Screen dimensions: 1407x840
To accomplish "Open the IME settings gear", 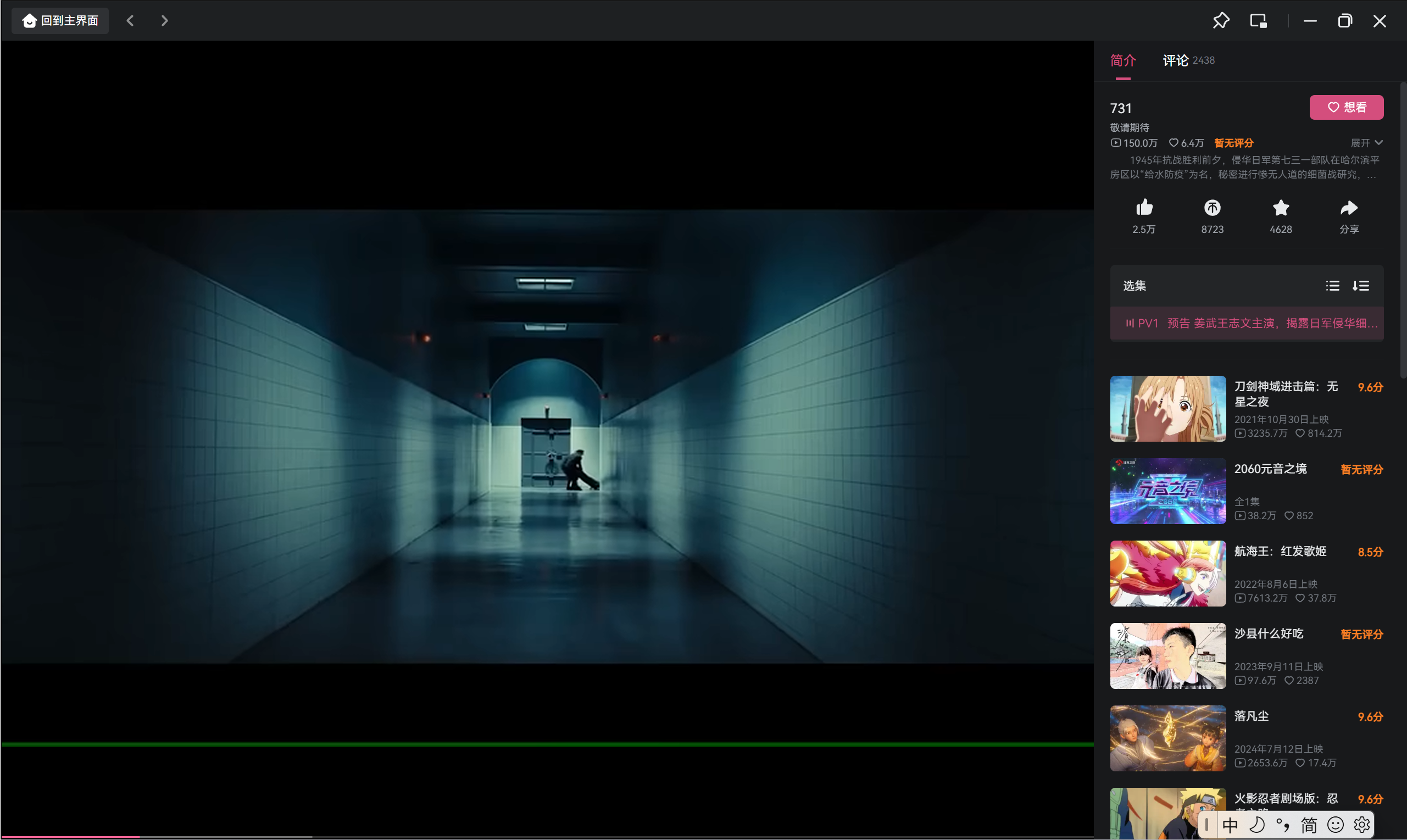I will [x=1361, y=825].
